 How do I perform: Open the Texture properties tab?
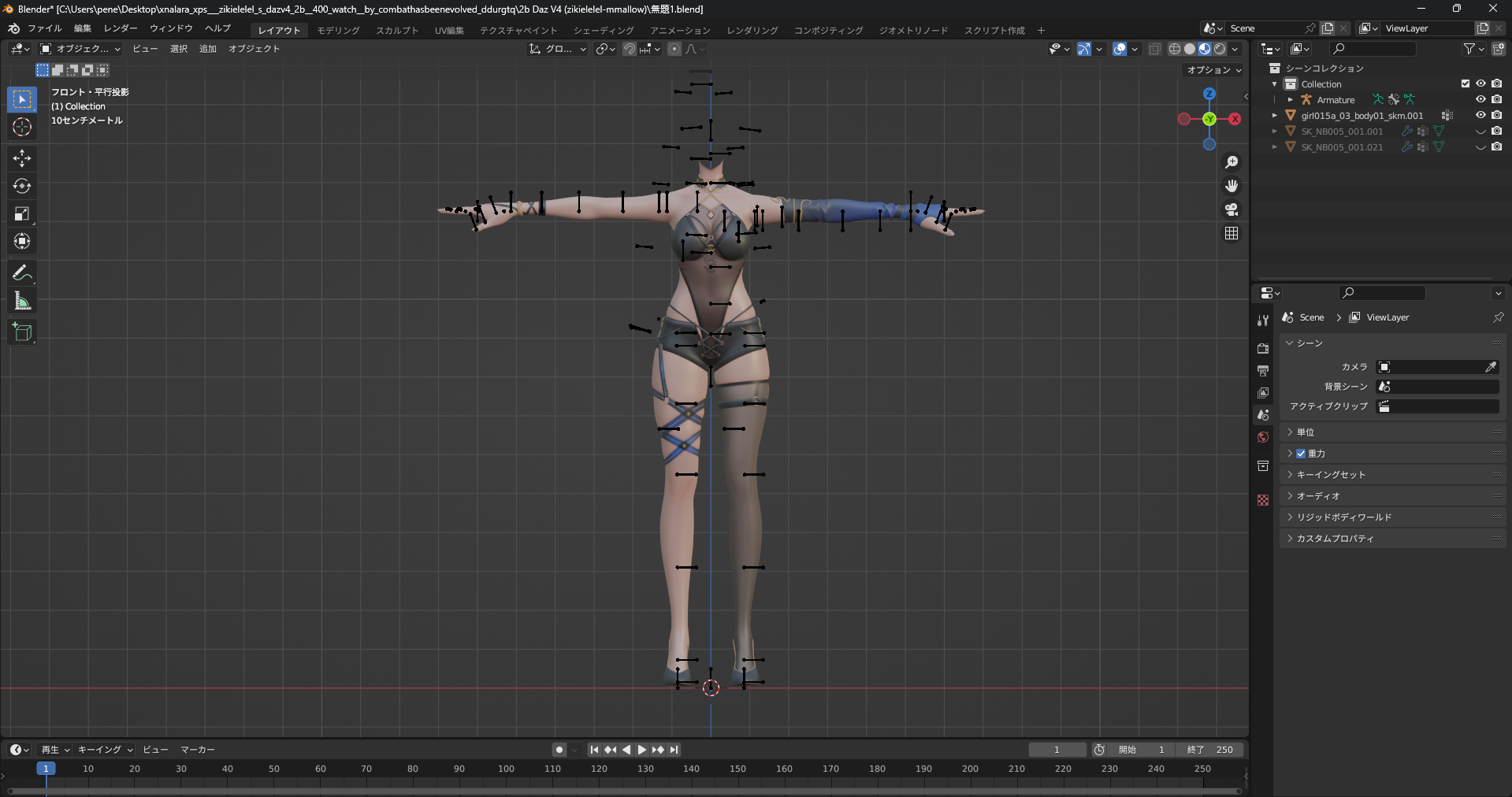[x=1263, y=500]
